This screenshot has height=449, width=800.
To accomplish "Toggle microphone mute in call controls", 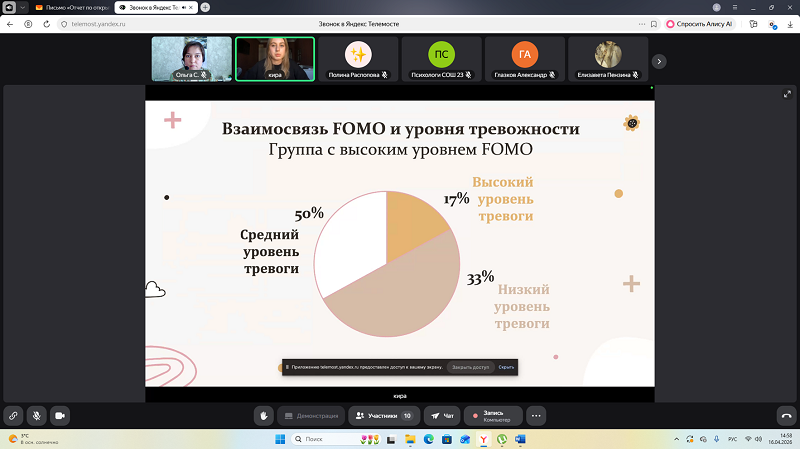I will tap(37, 416).
